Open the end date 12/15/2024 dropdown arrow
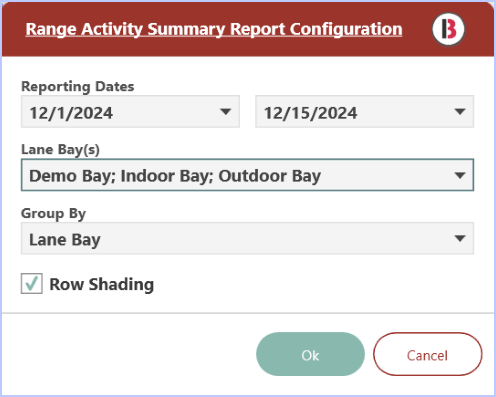This screenshot has width=496, height=397. click(460, 112)
